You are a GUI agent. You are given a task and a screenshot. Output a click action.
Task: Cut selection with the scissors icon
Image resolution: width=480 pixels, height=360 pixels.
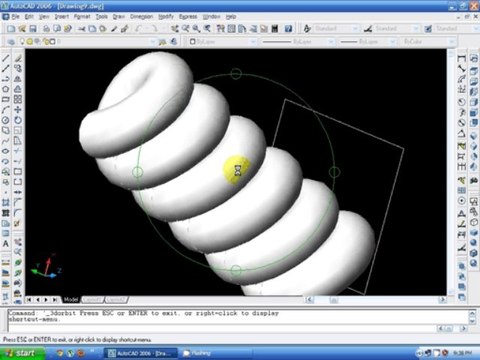coord(82,29)
